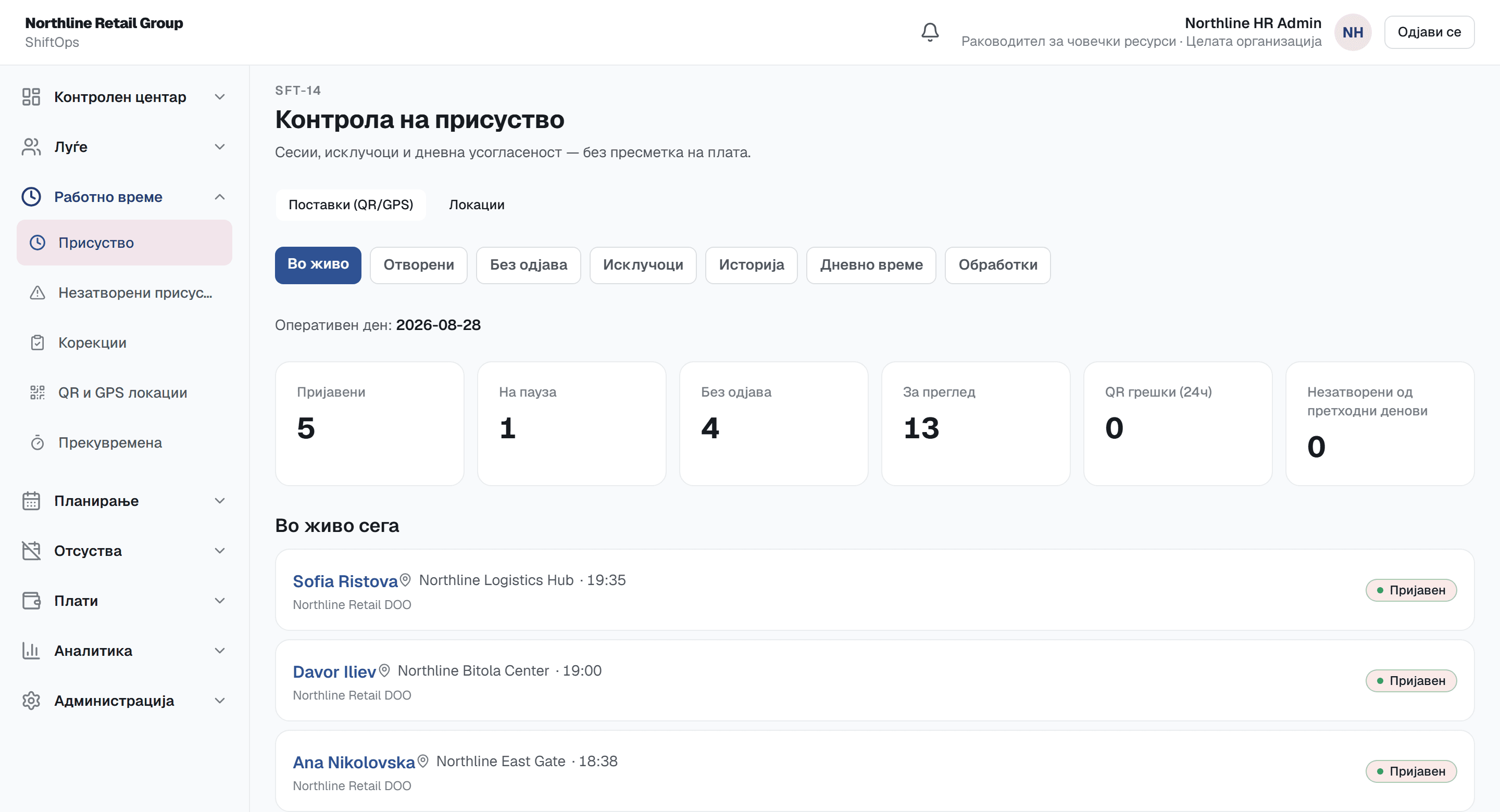Open the Исклучоци tab
Screen dimensions: 1500x812
tap(643, 265)
